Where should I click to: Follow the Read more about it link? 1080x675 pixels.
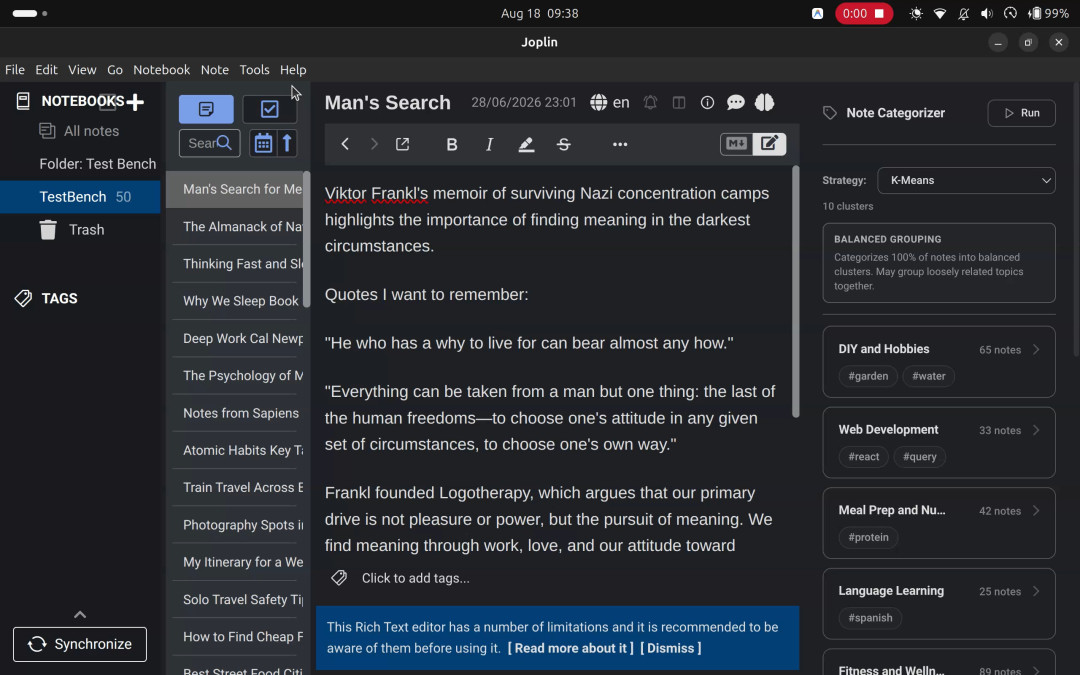[570, 648]
